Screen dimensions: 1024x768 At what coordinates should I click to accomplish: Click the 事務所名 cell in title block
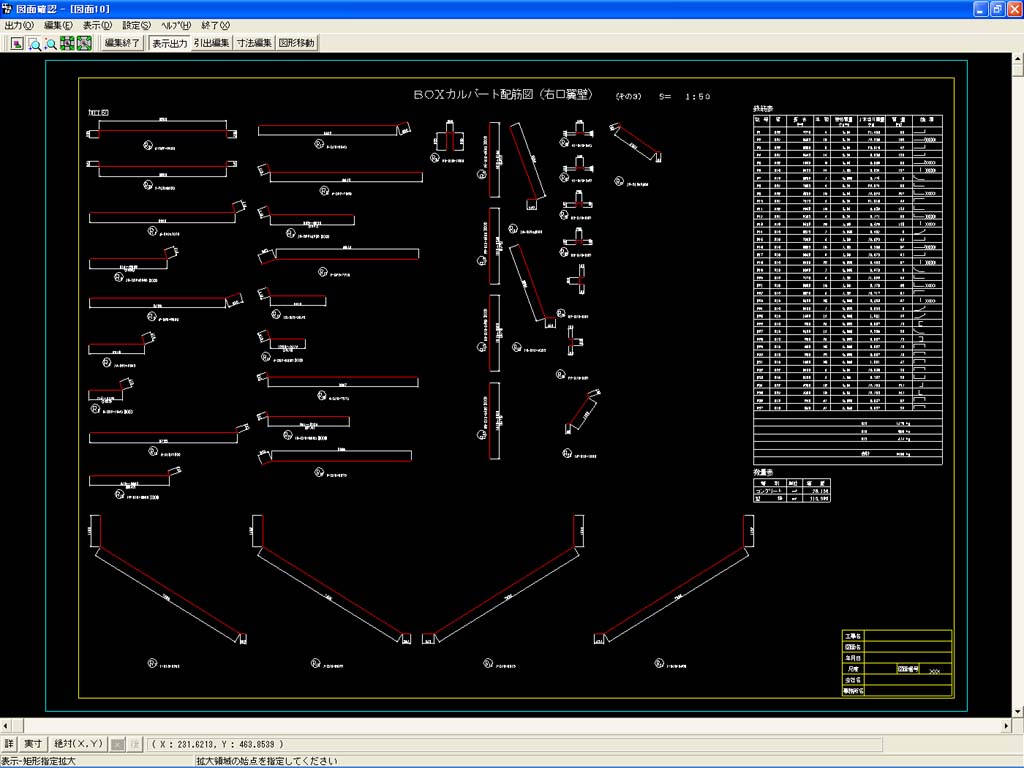853,691
